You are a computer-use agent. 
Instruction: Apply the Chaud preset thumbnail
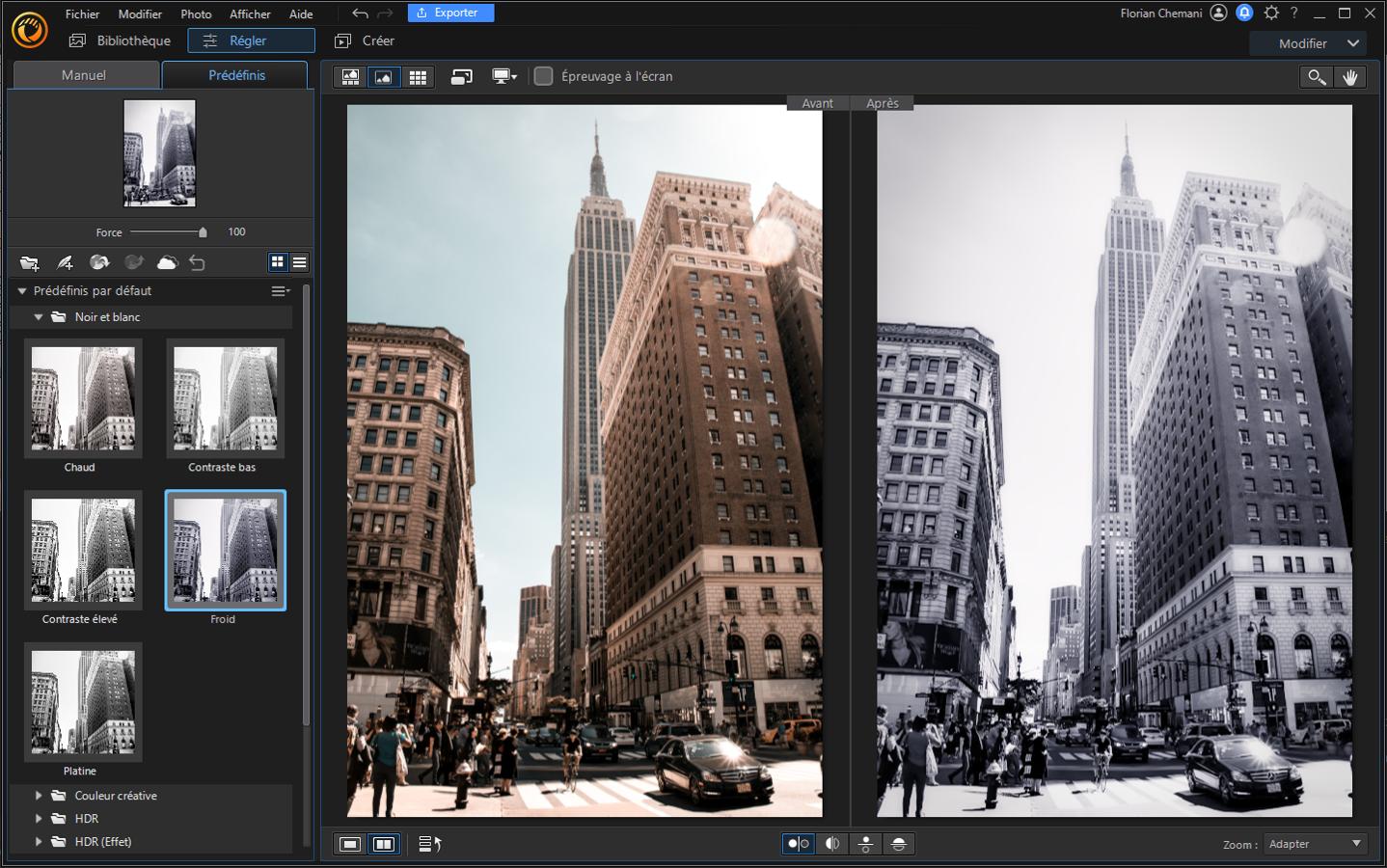coord(83,398)
